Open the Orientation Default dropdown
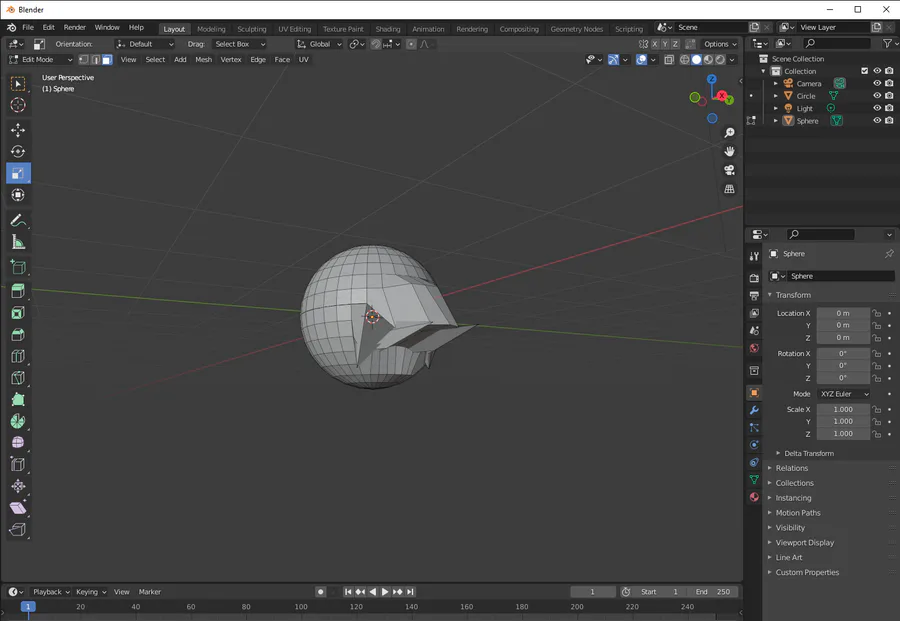This screenshot has width=900, height=621. 145,44
